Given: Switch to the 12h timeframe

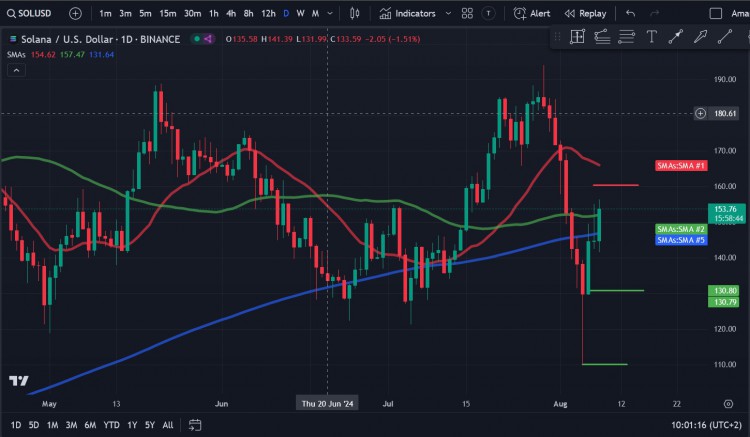Looking at the screenshot, I should [x=268, y=13].
